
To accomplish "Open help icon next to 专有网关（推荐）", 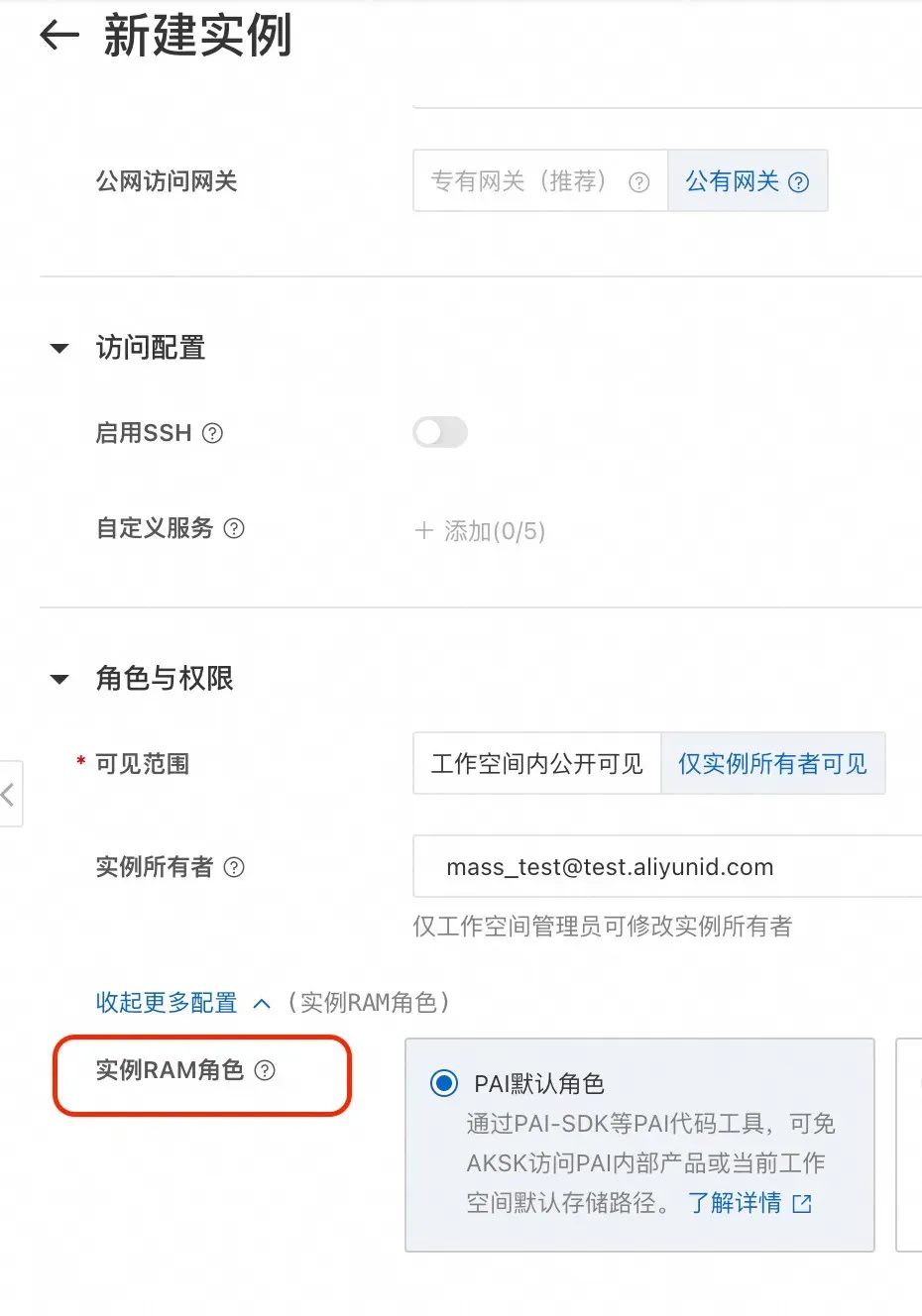I will [x=639, y=182].
